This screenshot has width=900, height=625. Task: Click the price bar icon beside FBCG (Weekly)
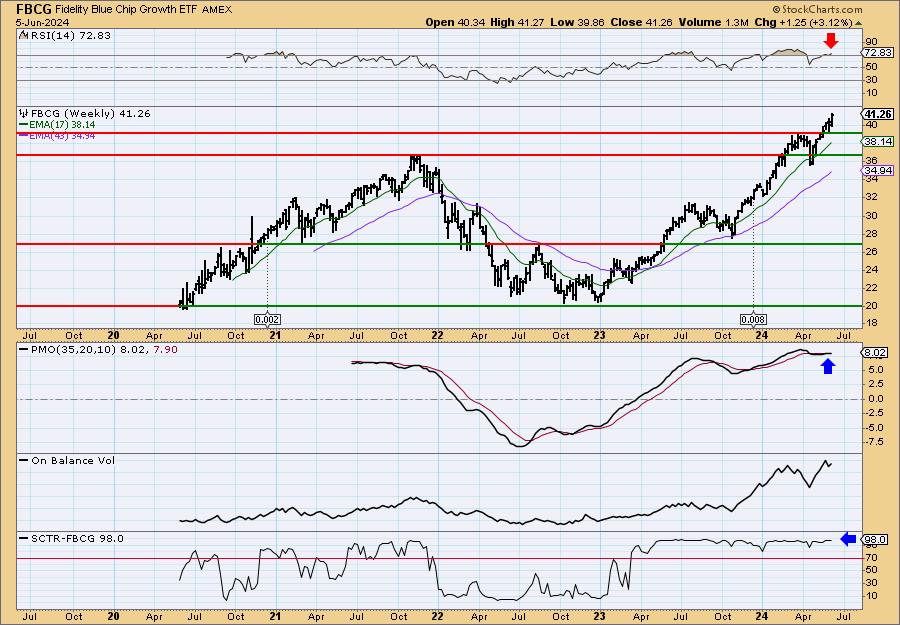pyautogui.click(x=23, y=113)
